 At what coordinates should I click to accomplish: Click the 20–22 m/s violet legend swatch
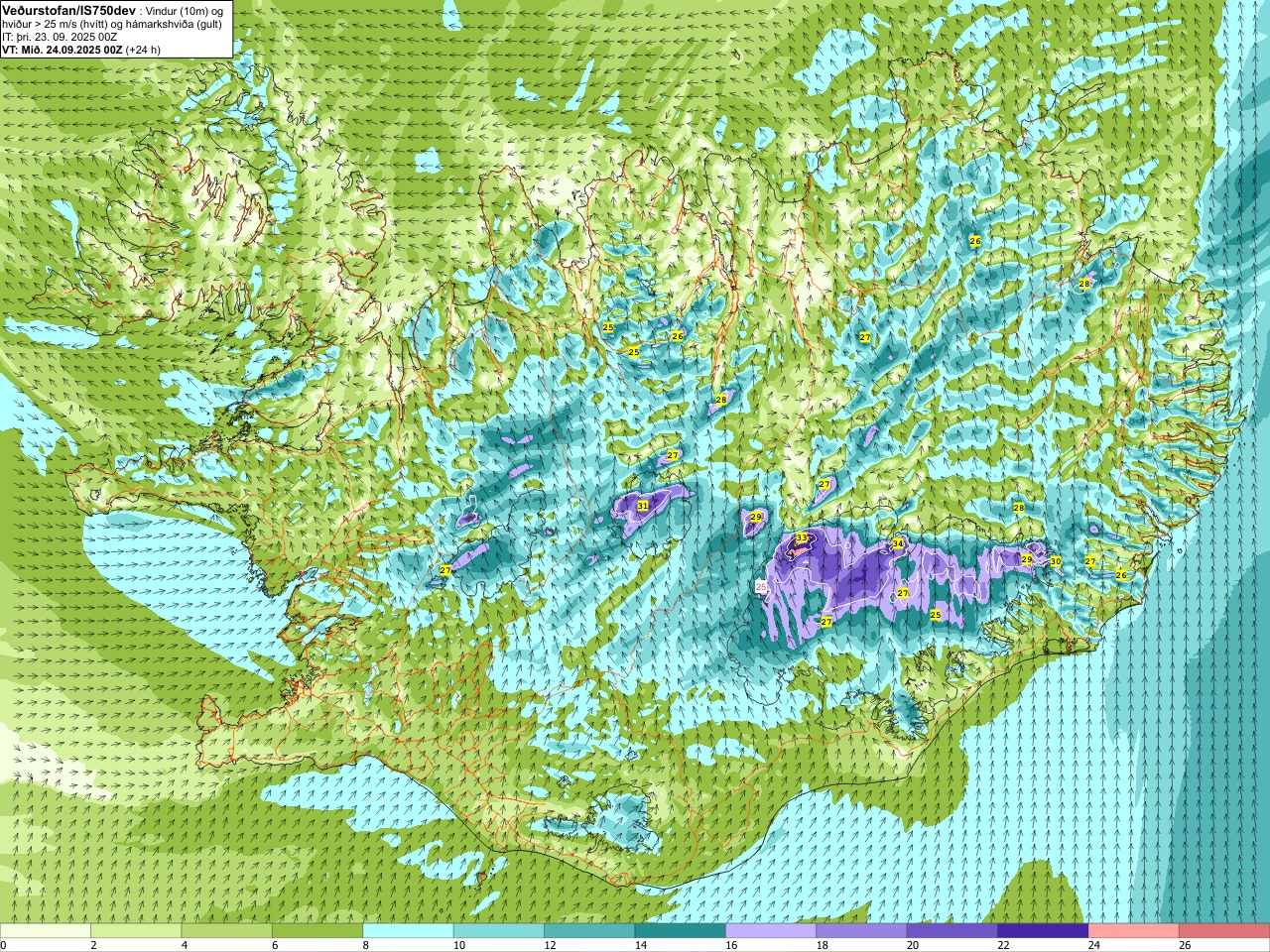(x=952, y=931)
